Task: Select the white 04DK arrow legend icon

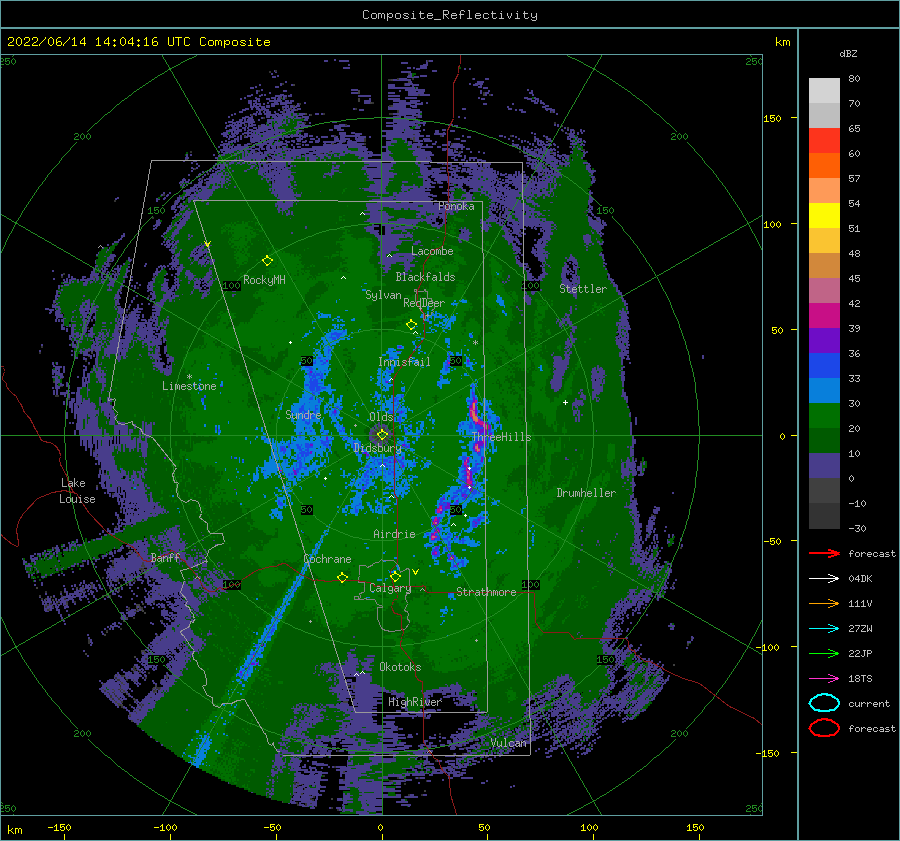Action: tap(824, 578)
